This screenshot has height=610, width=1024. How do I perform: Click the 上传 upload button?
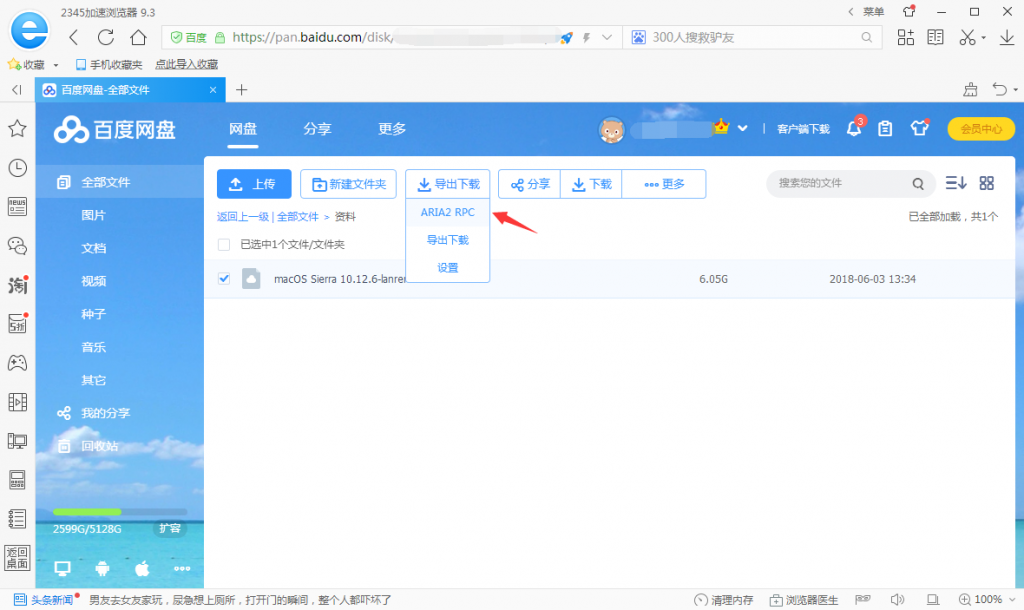(x=254, y=184)
